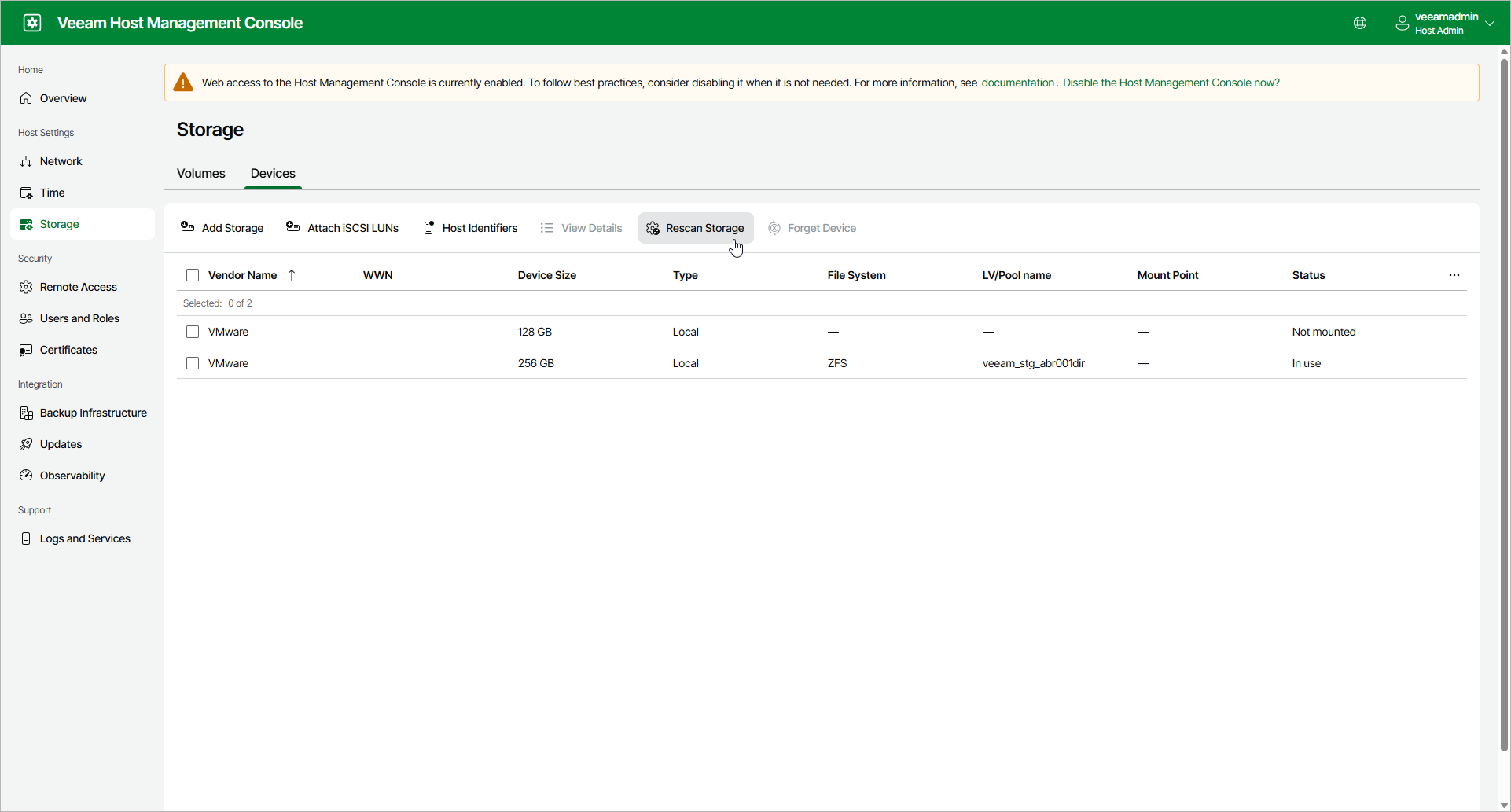The image size is (1511, 812).
Task: Click the Remote Access gear icon
Action: [26, 287]
